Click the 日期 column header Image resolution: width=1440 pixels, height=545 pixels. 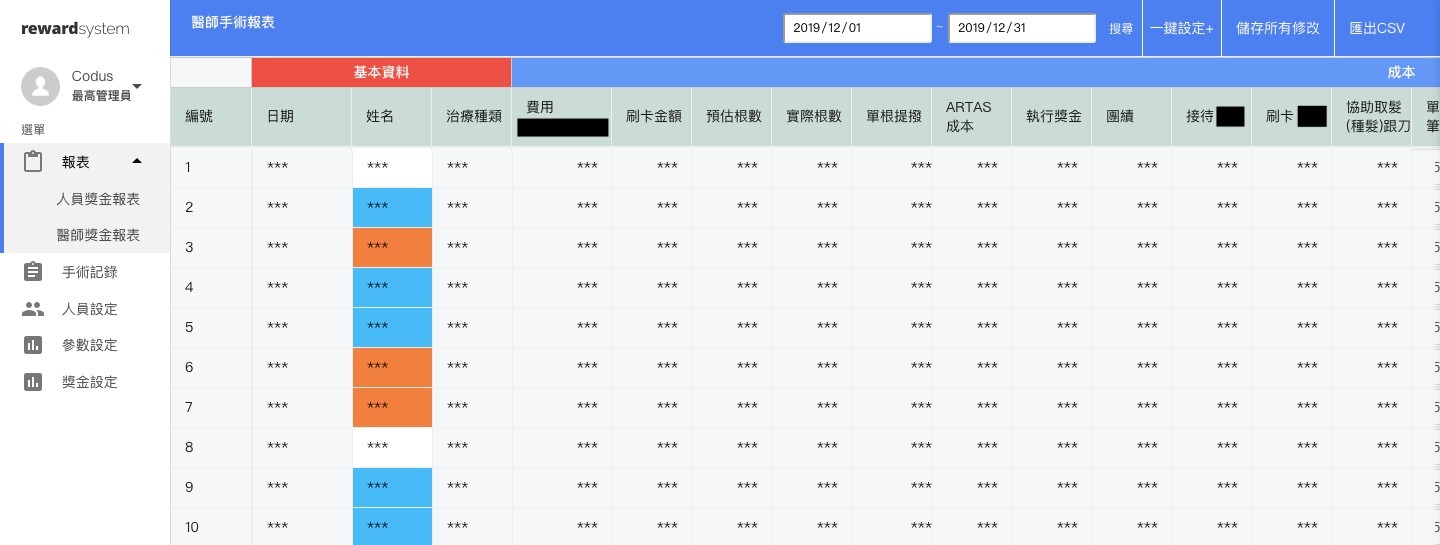tap(301, 117)
